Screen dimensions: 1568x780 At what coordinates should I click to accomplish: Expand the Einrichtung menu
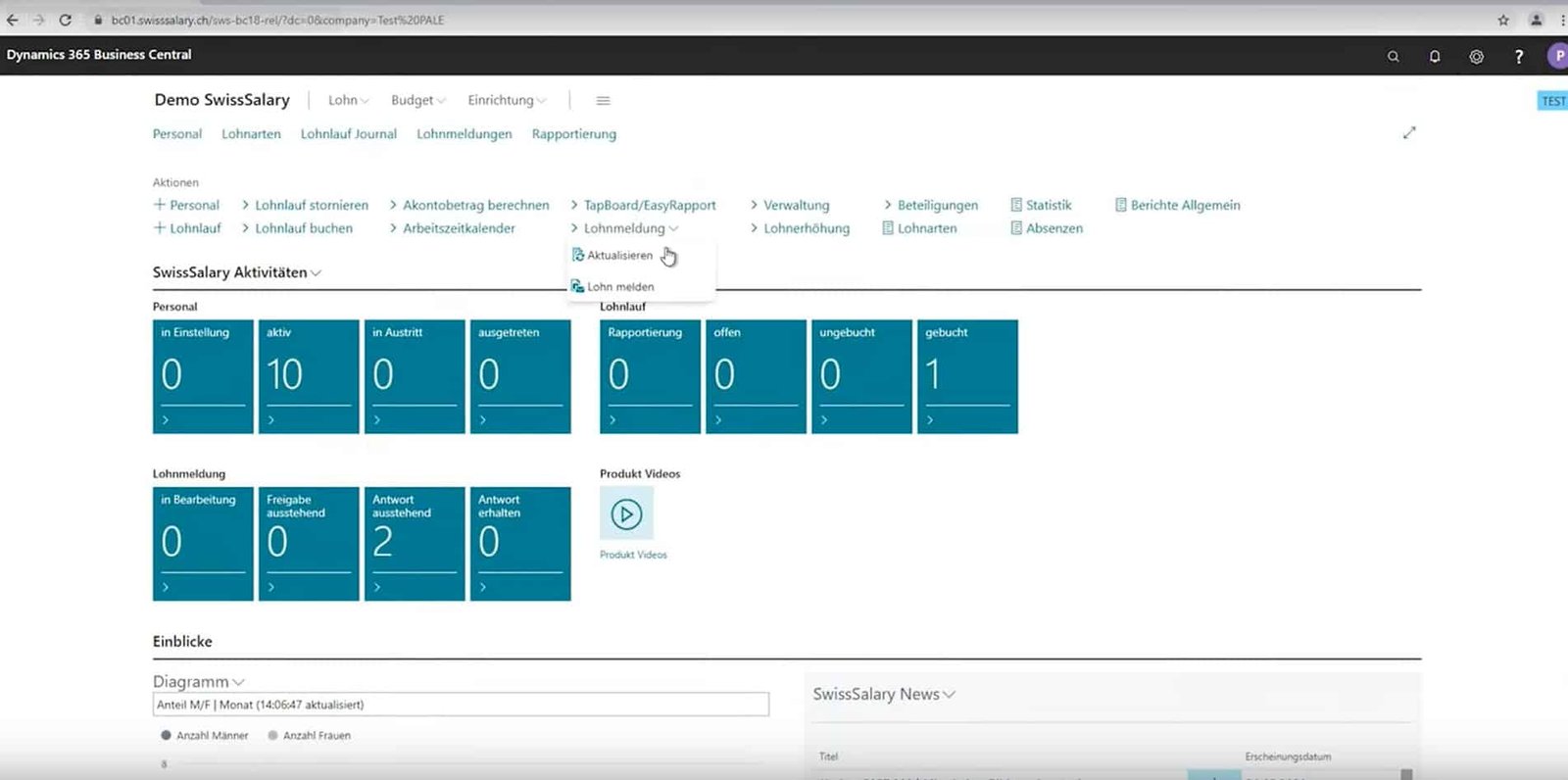coord(507,100)
